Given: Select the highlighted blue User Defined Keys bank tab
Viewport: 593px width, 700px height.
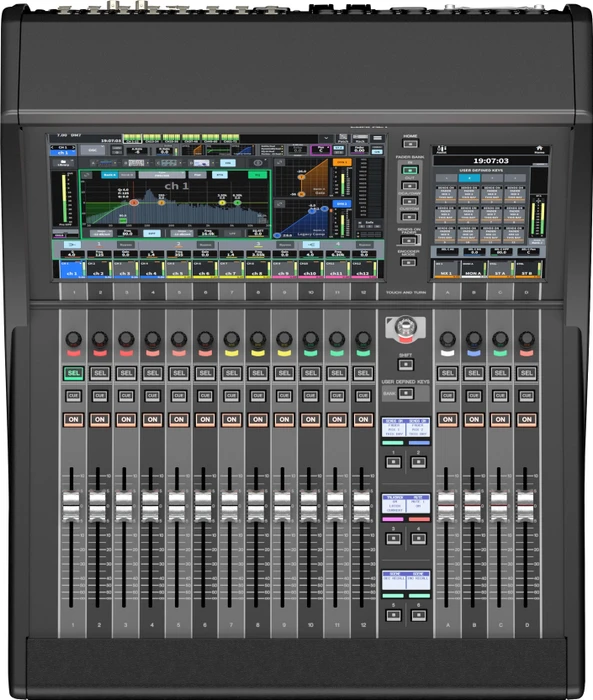Looking at the screenshot, I should [x=469, y=178].
